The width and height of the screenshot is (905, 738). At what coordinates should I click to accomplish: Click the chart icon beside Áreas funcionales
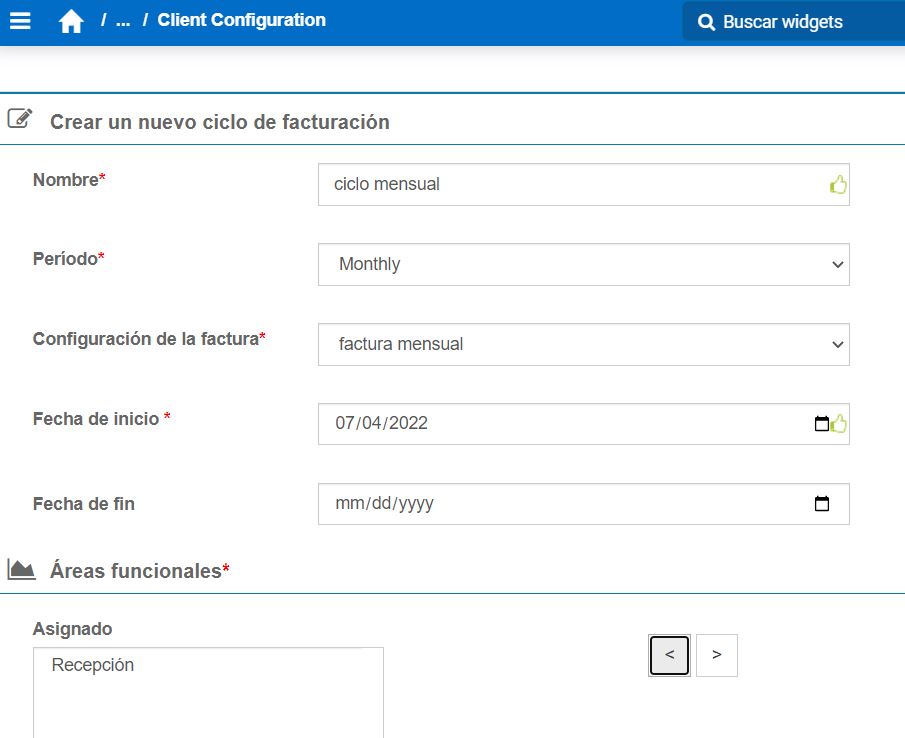[20, 569]
